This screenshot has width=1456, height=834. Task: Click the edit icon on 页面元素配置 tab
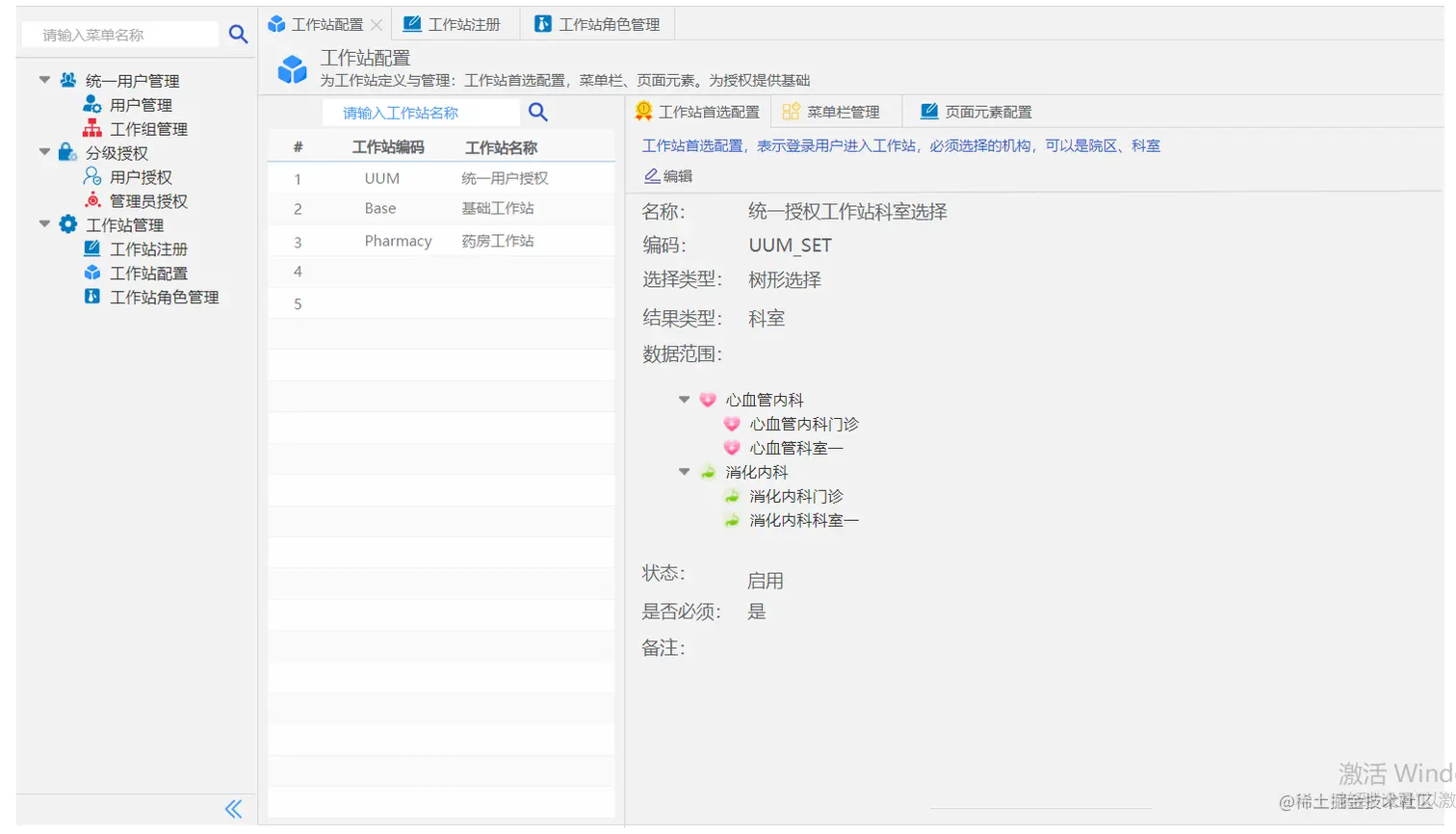929,111
